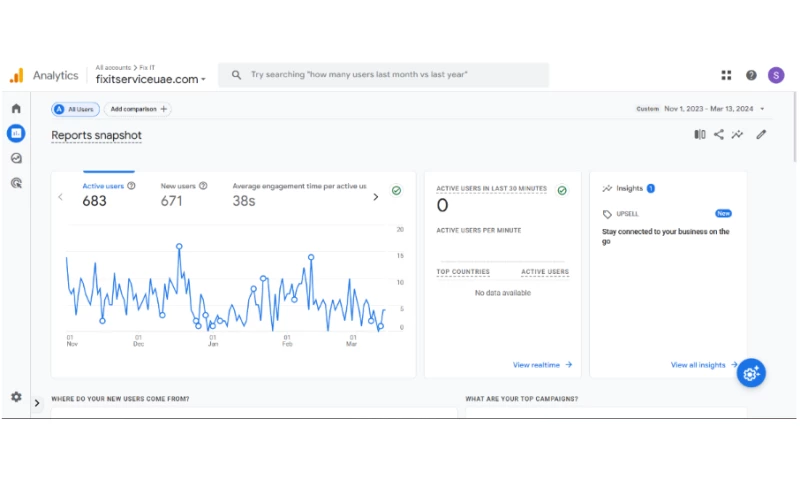Click the users chart card status checkmark
This screenshot has height=480, width=800.
[396, 191]
